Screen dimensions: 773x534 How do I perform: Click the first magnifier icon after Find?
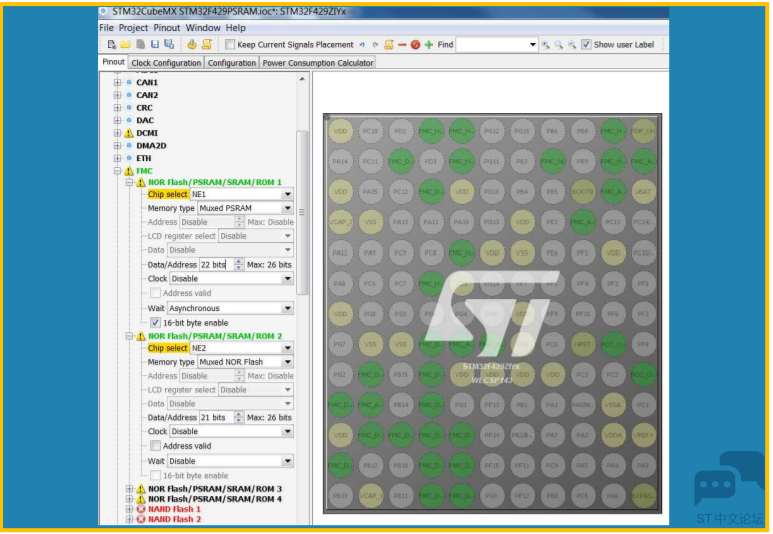tap(546, 45)
